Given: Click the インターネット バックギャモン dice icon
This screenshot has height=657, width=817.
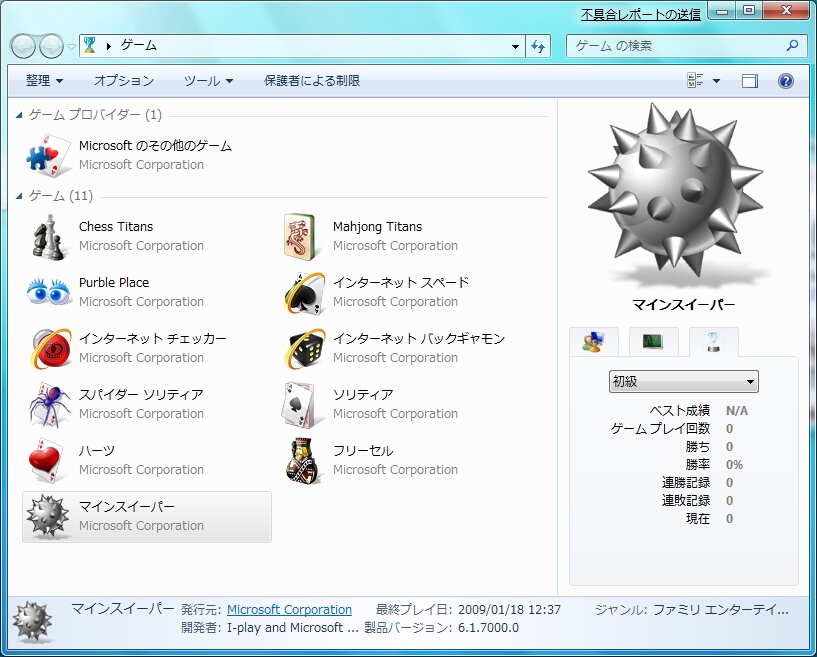Looking at the screenshot, I should [x=305, y=349].
